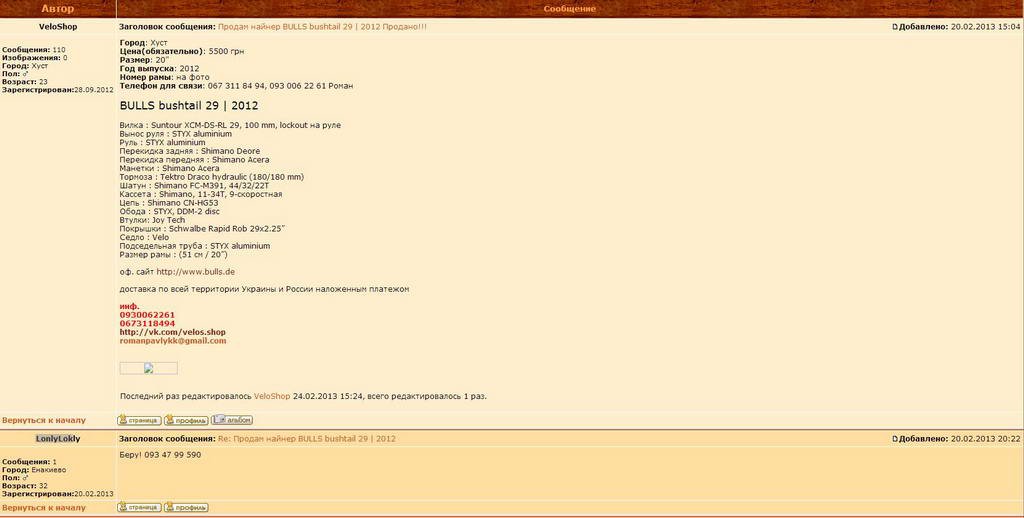Click the romanpavlykk@gmail.com email link

[x=172, y=341]
